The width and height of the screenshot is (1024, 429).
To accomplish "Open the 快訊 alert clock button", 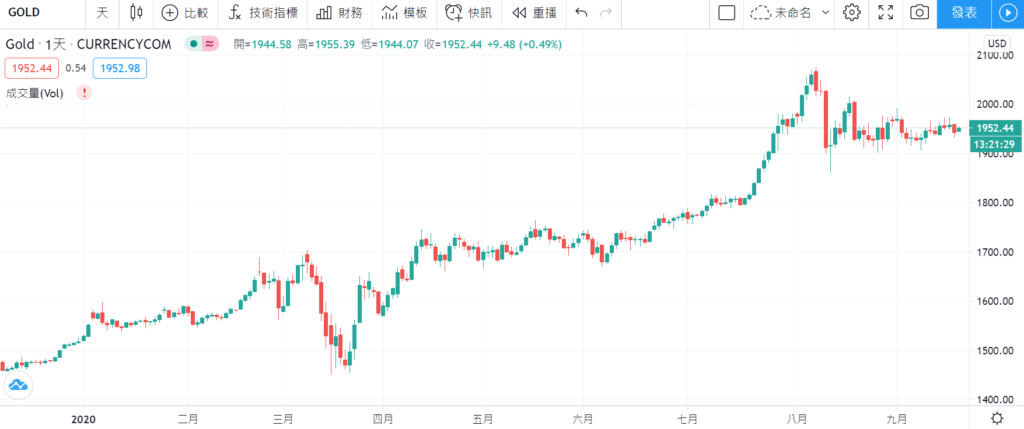I will [x=468, y=12].
